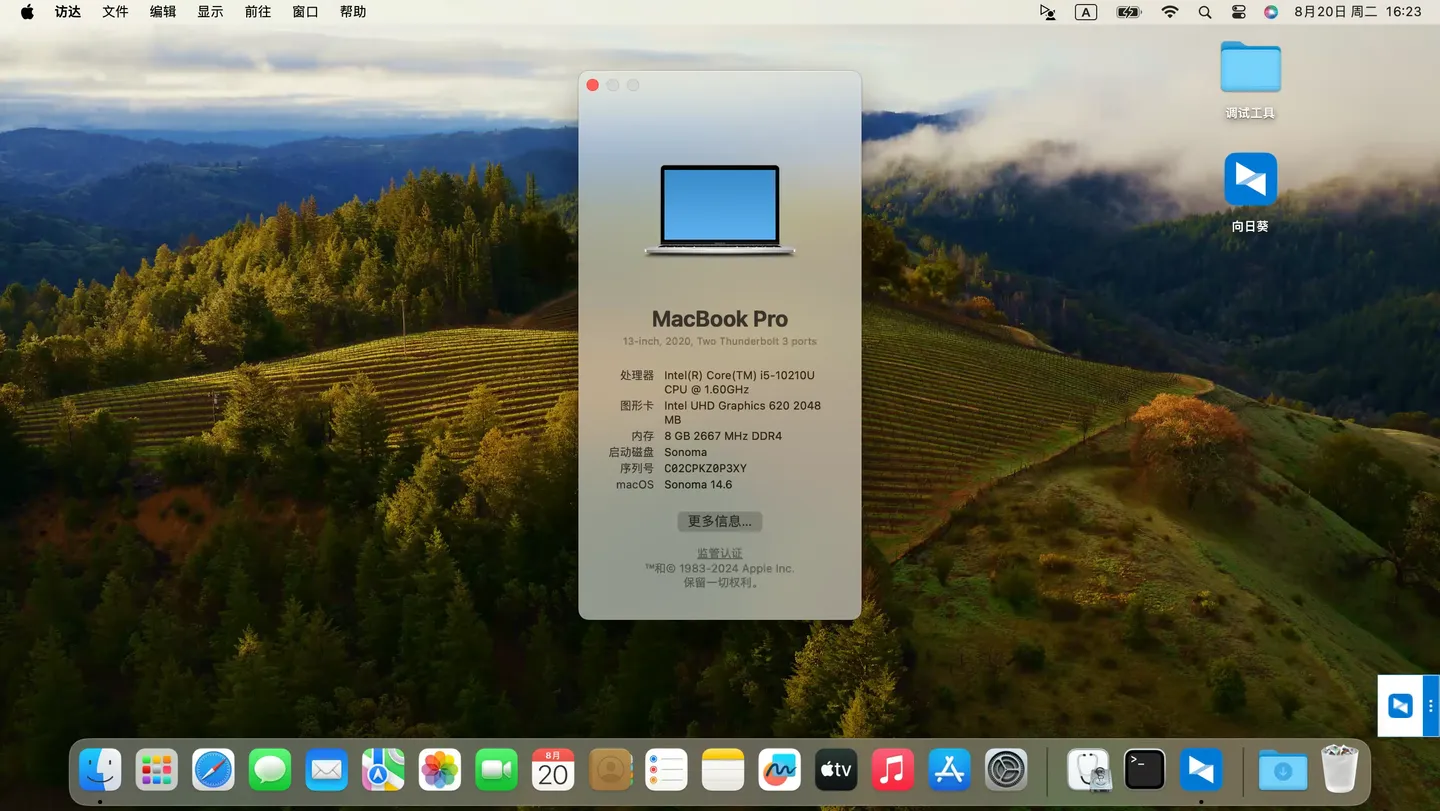Open the Freeform app
1440x811 pixels.
(779, 769)
